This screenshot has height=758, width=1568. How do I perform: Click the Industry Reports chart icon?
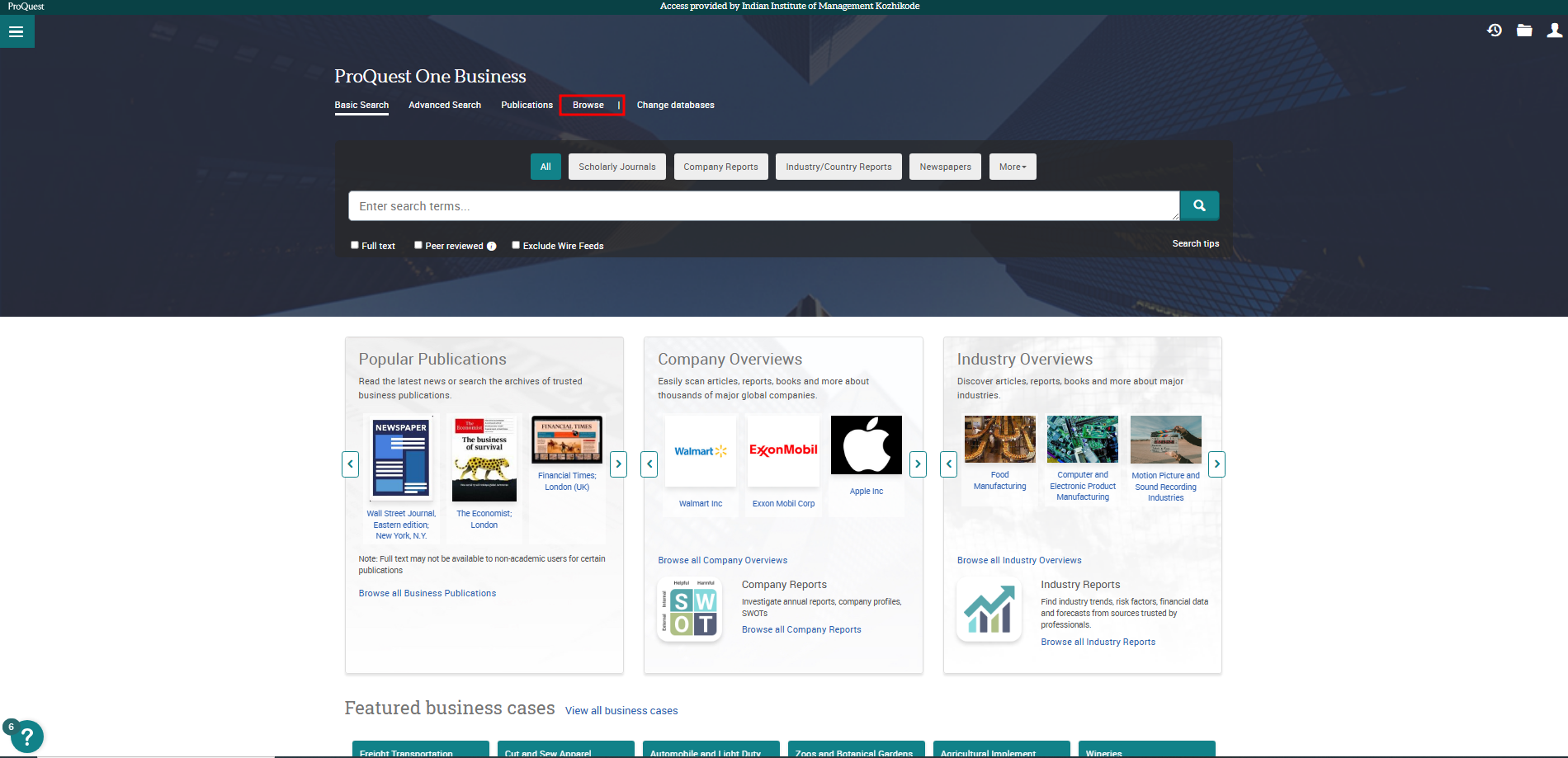click(989, 610)
